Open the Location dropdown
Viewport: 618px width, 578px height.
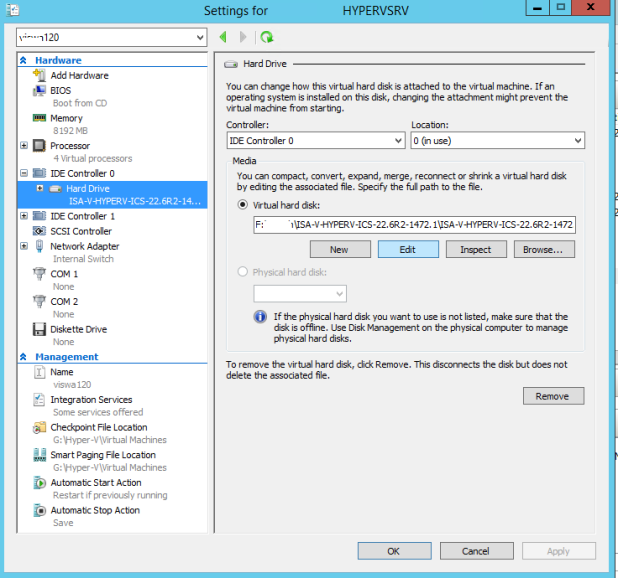point(578,141)
